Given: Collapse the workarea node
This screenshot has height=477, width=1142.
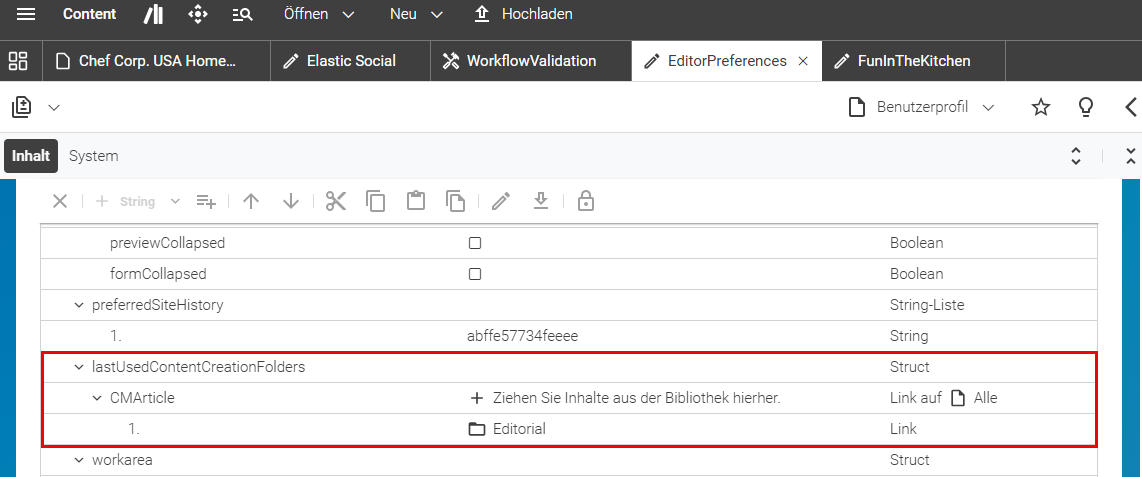Looking at the screenshot, I should coord(79,460).
